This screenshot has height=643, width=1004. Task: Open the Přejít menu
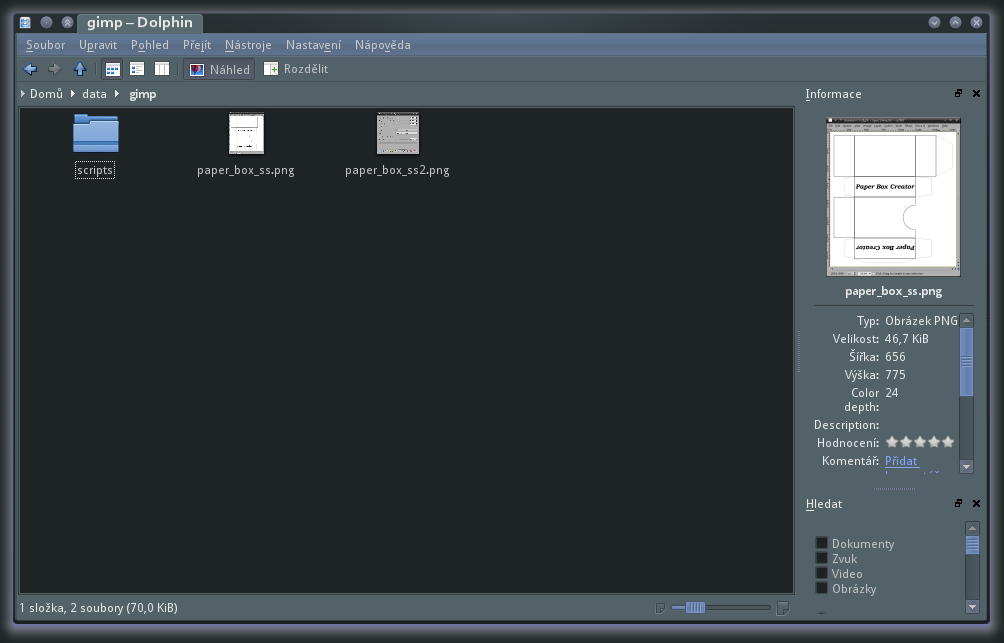pyautogui.click(x=197, y=45)
